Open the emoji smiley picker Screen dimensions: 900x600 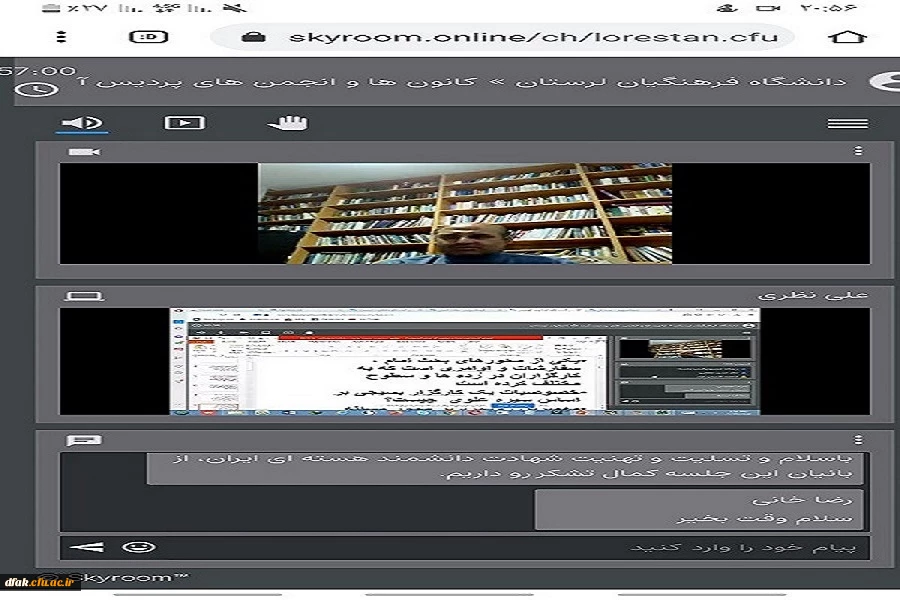click(x=138, y=547)
